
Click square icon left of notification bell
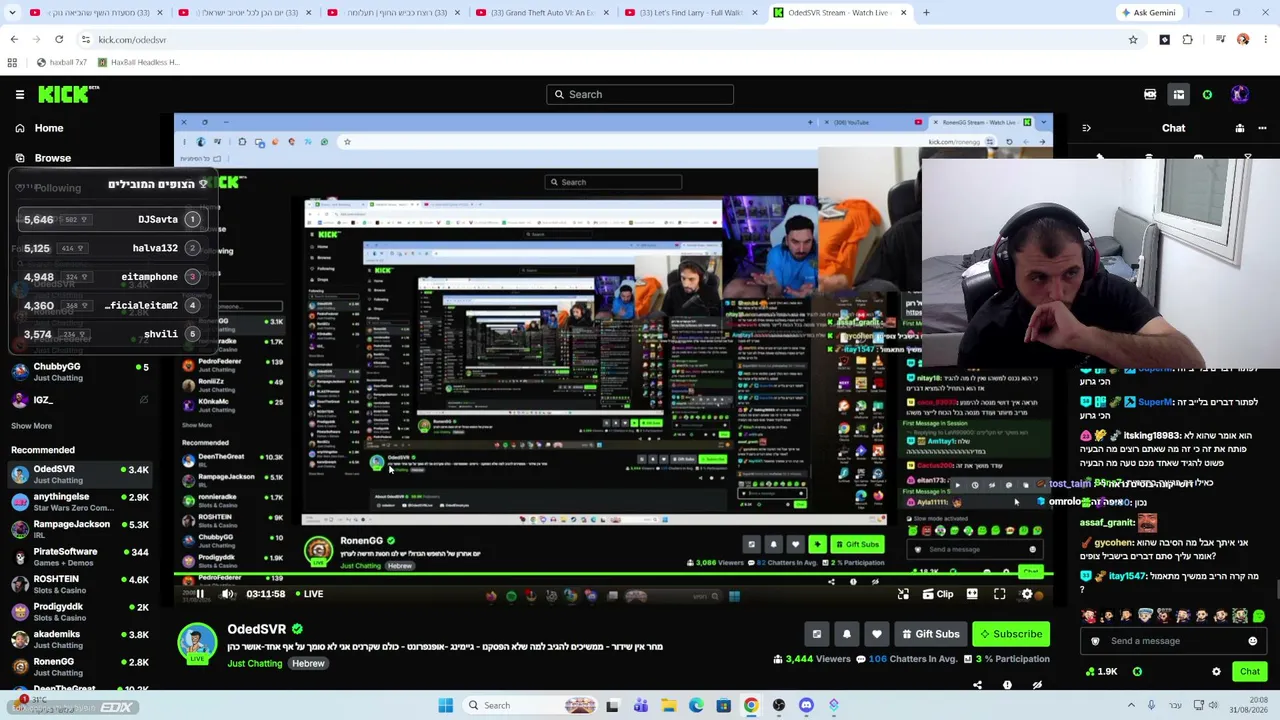coord(817,634)
